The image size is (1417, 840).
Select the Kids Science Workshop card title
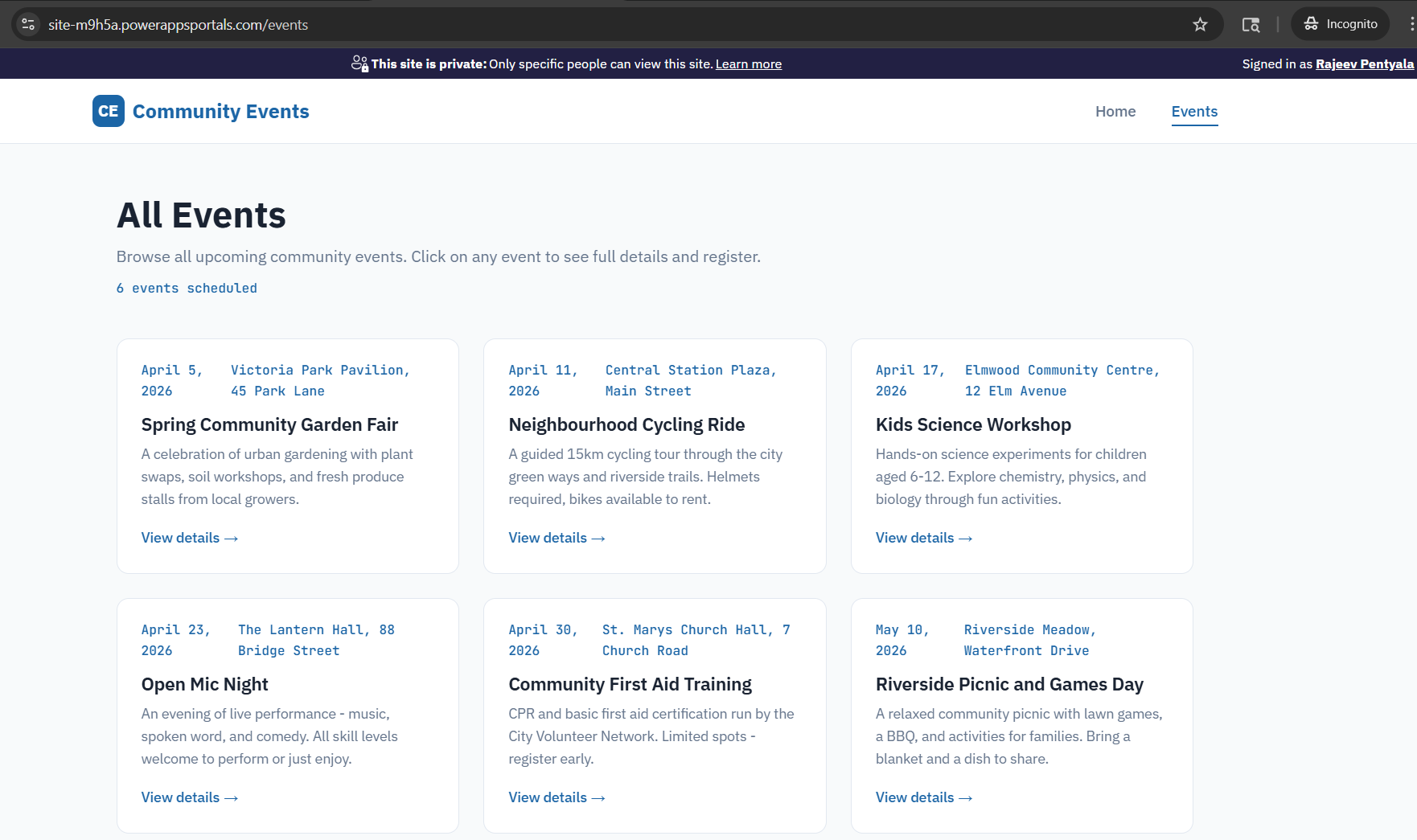pos(972,424)
